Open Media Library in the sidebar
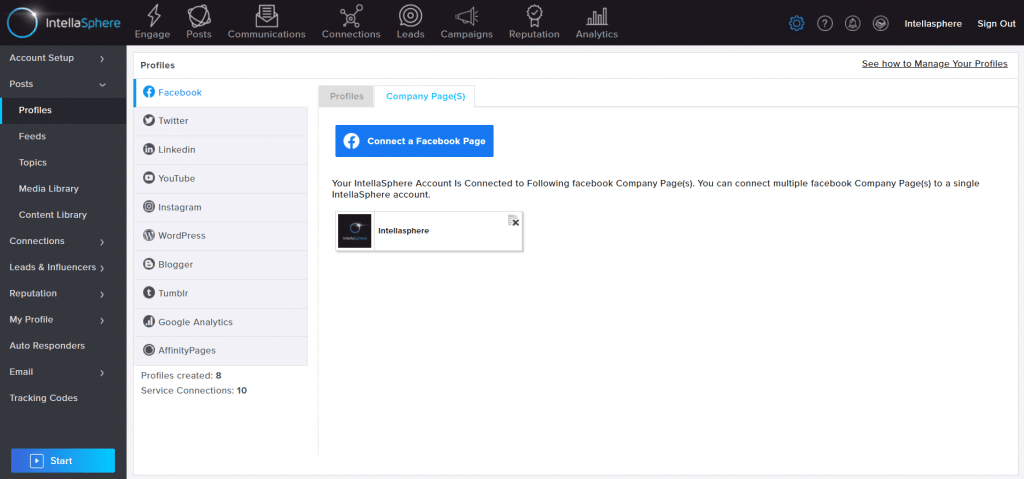 pyautogui.click(x=63, y=189)
